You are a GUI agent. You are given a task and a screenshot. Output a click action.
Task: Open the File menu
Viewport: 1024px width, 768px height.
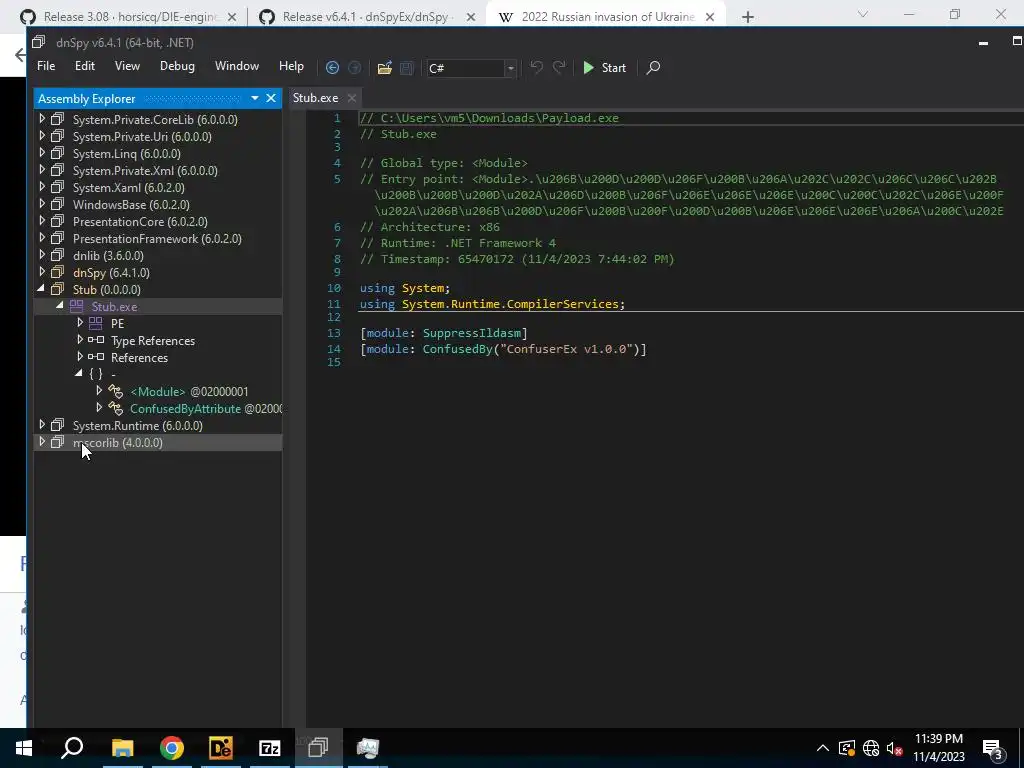46,66
